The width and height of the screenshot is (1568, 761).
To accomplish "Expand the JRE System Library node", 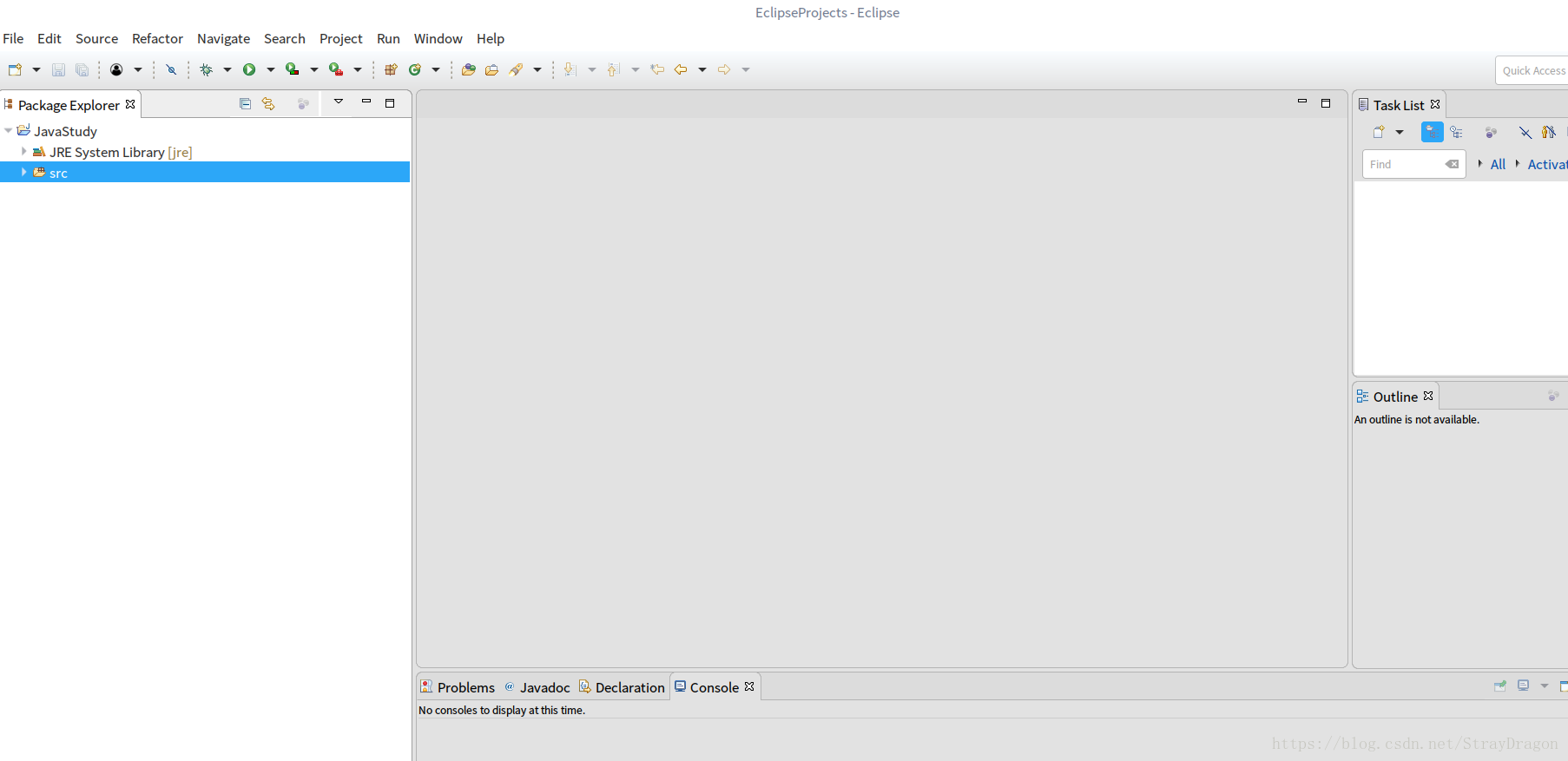I will (x=24, y=151).
